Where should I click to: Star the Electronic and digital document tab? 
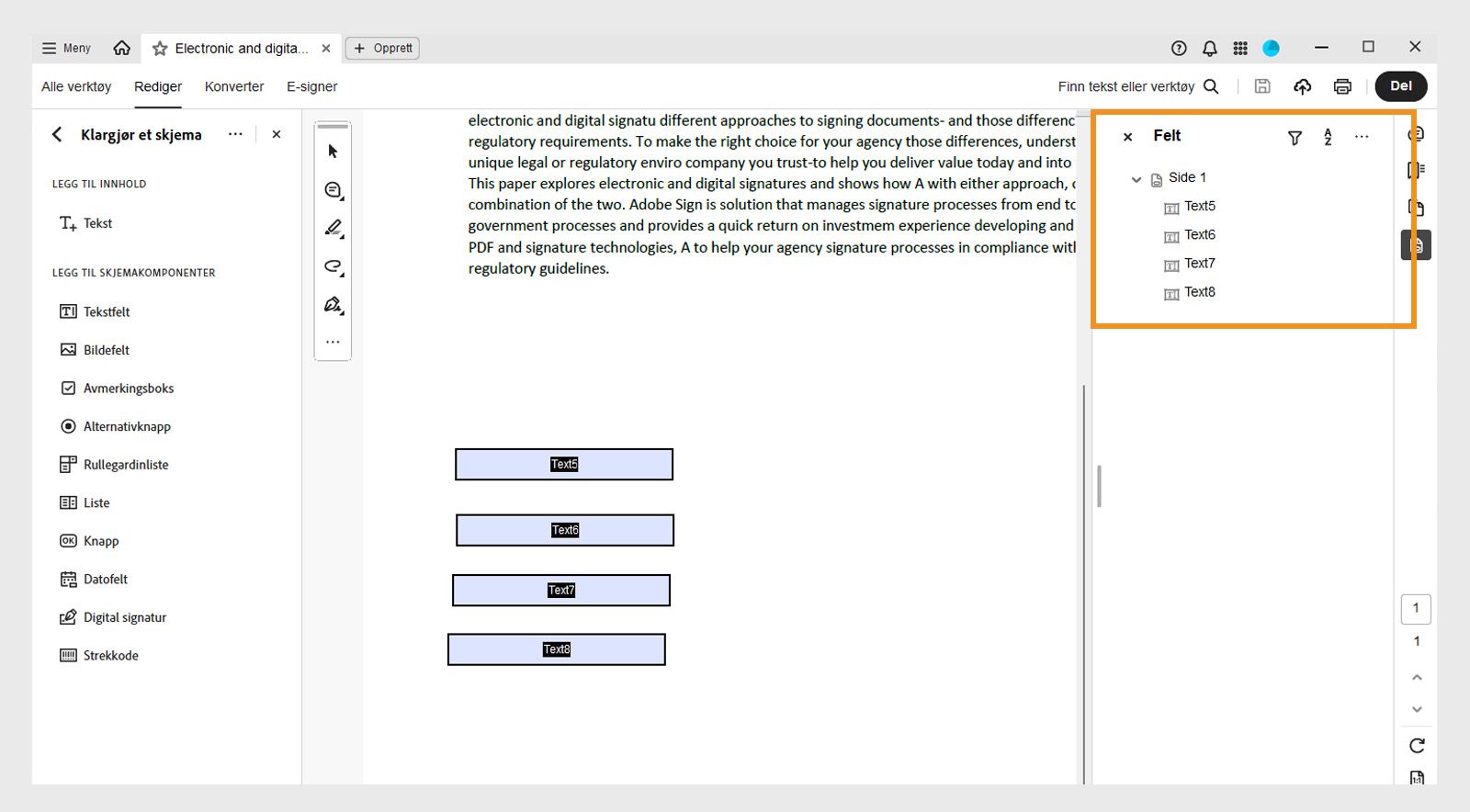[160, 49]
